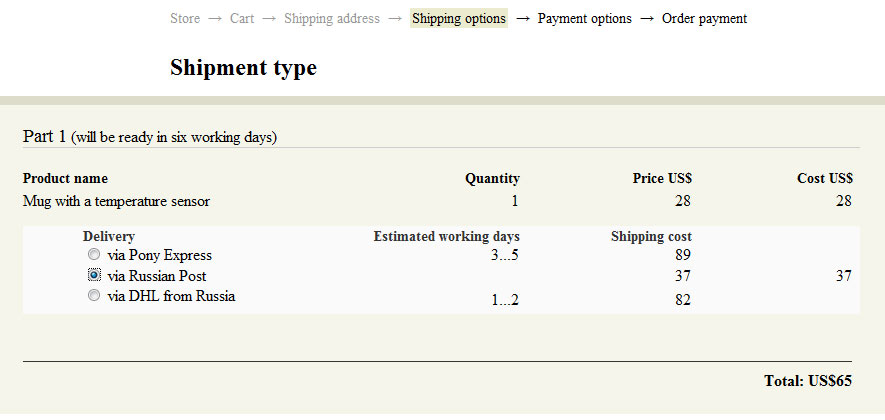Open the Shipping address breadcrumb link
The width and height of the screenshot is (885, 420).
(332, 18)
